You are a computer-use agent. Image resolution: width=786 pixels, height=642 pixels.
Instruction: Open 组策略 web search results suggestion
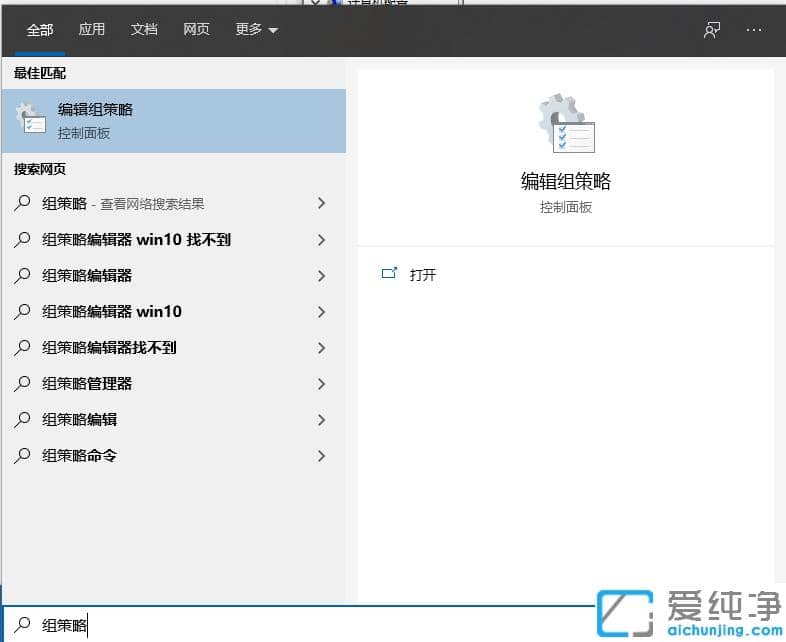123,204
